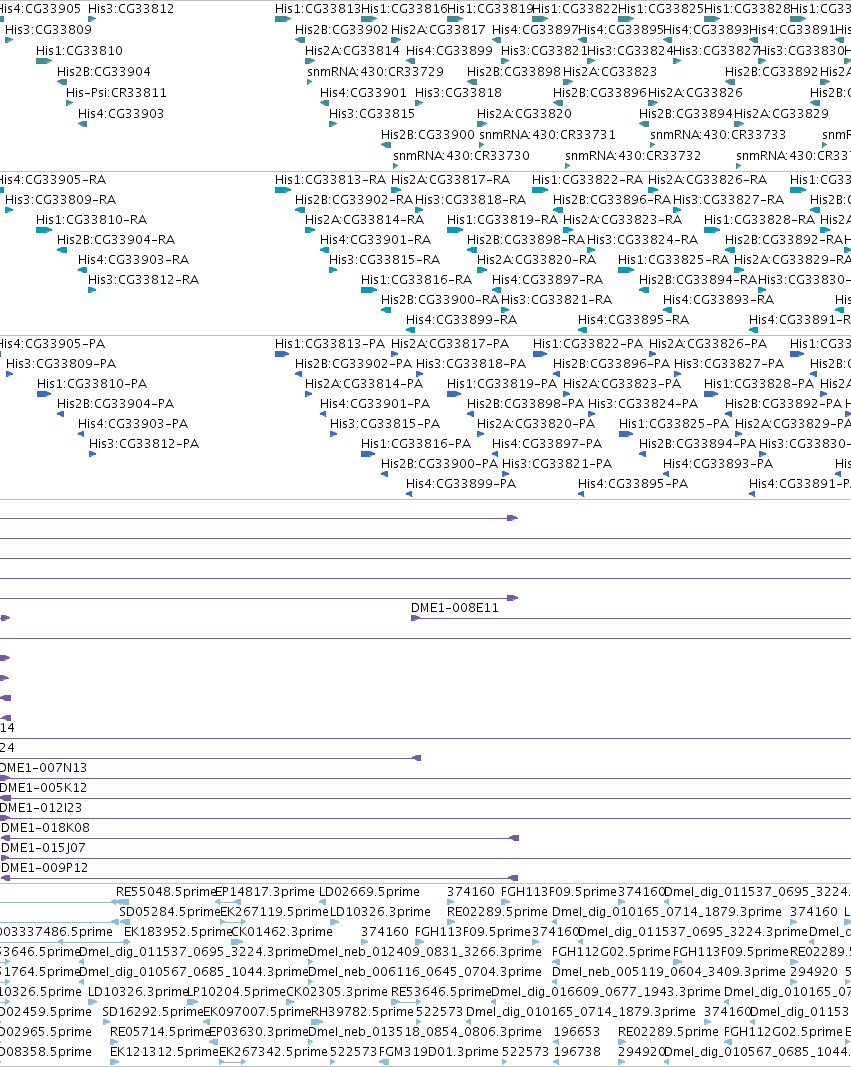Click the His1:CG33810-PA protein arrow glyph
Screen dimensions: 851x1067
pyautogui.click(x=44, y=394)
